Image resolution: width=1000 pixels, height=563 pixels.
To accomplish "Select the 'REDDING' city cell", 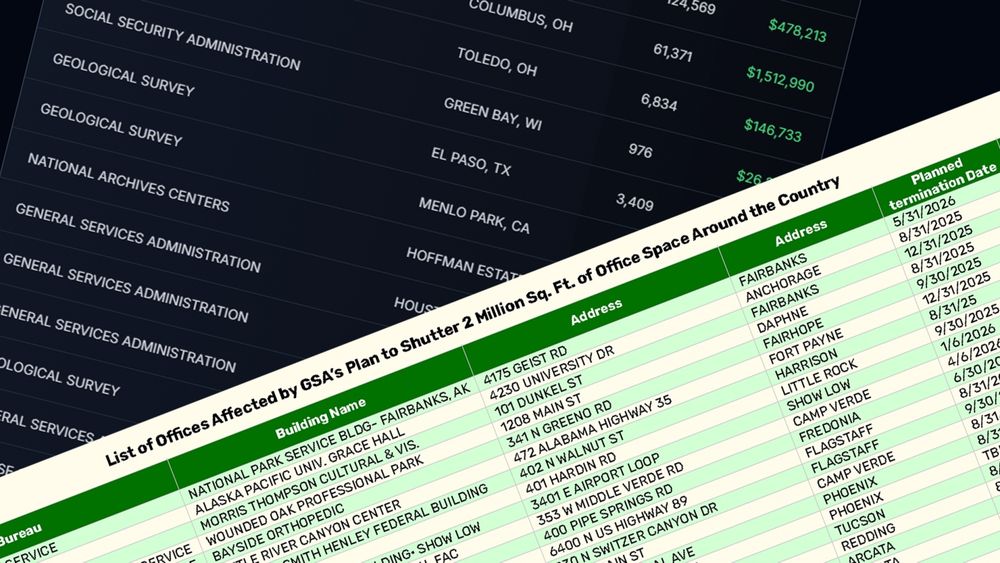I will [867, 538].
